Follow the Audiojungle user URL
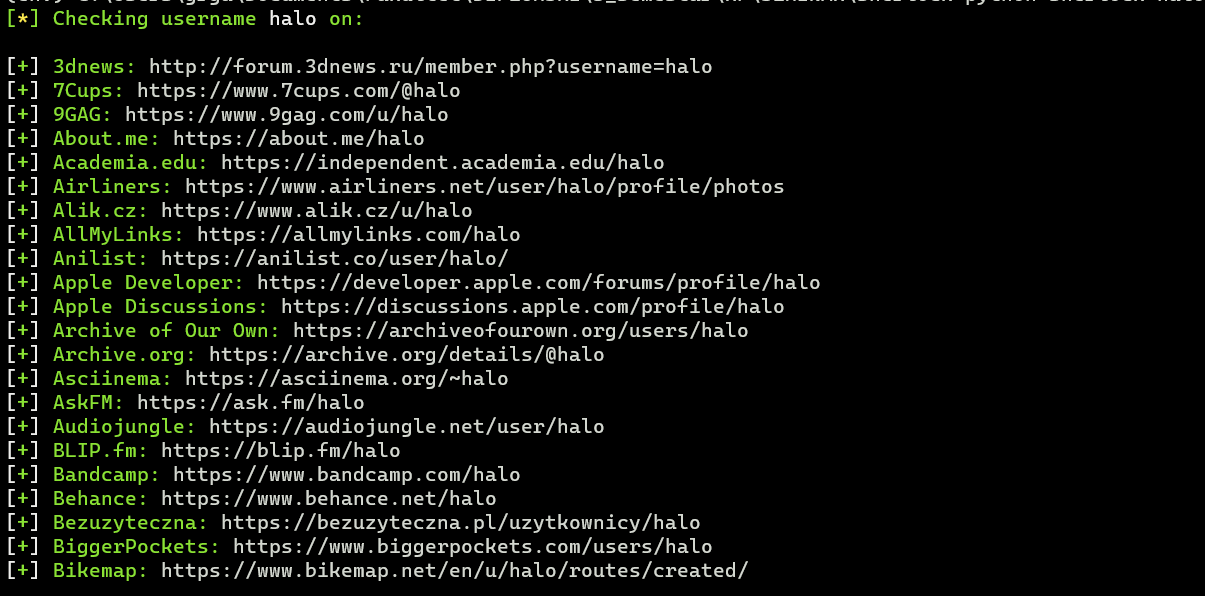 tap(406, 427)
